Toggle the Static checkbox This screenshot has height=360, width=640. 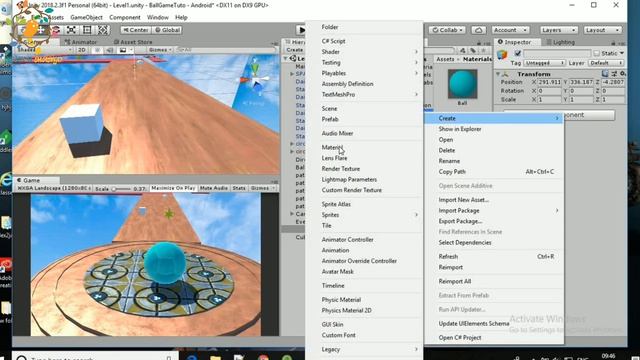596,53
